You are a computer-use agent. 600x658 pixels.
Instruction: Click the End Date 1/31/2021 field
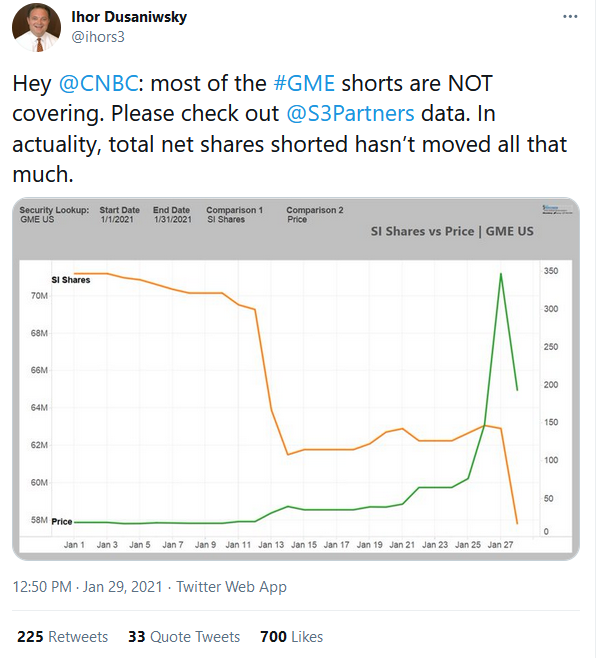pyautogui.click(x=171, y=215)
